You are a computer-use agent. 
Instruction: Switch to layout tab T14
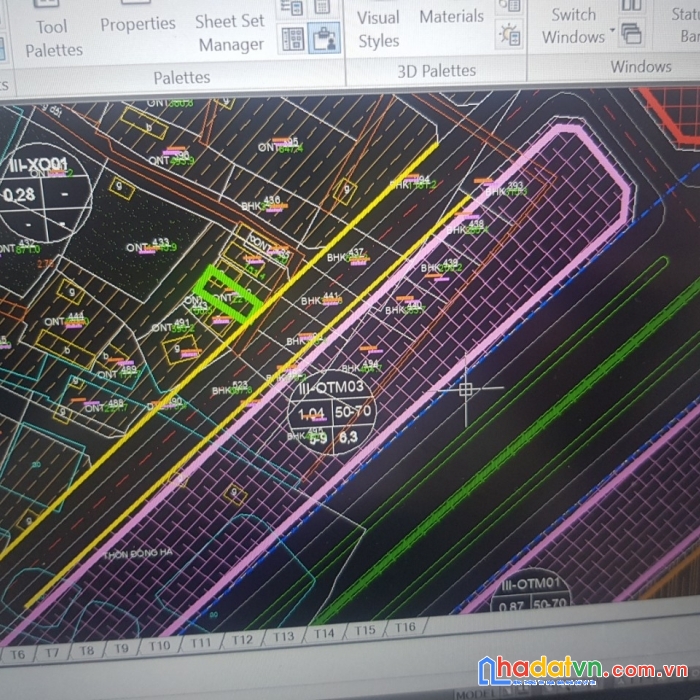(x=324, y=633)
